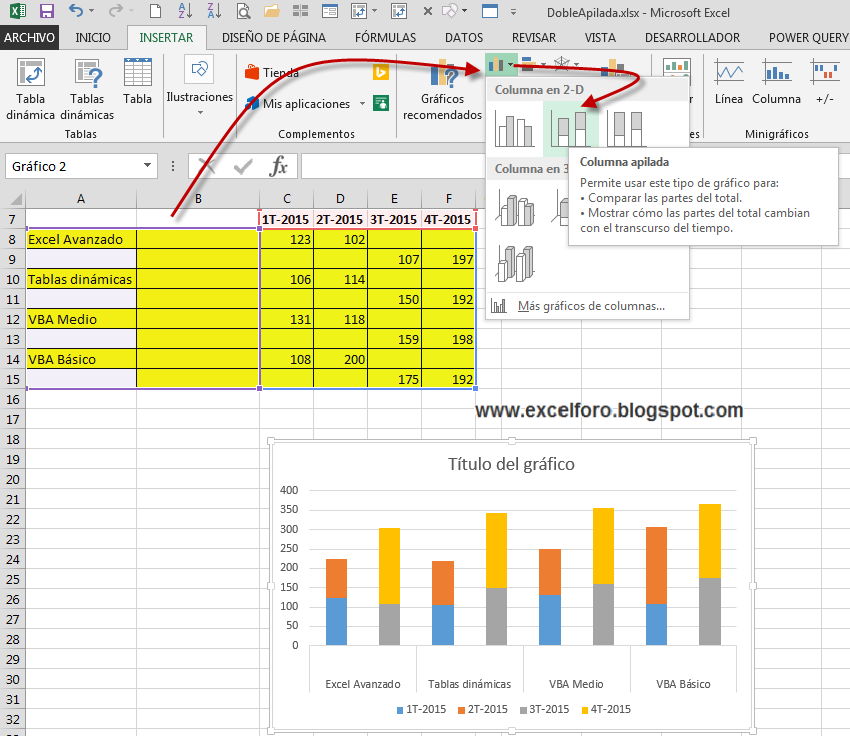
Task: Click the Insert Column Chart icon
Action: 495,65
